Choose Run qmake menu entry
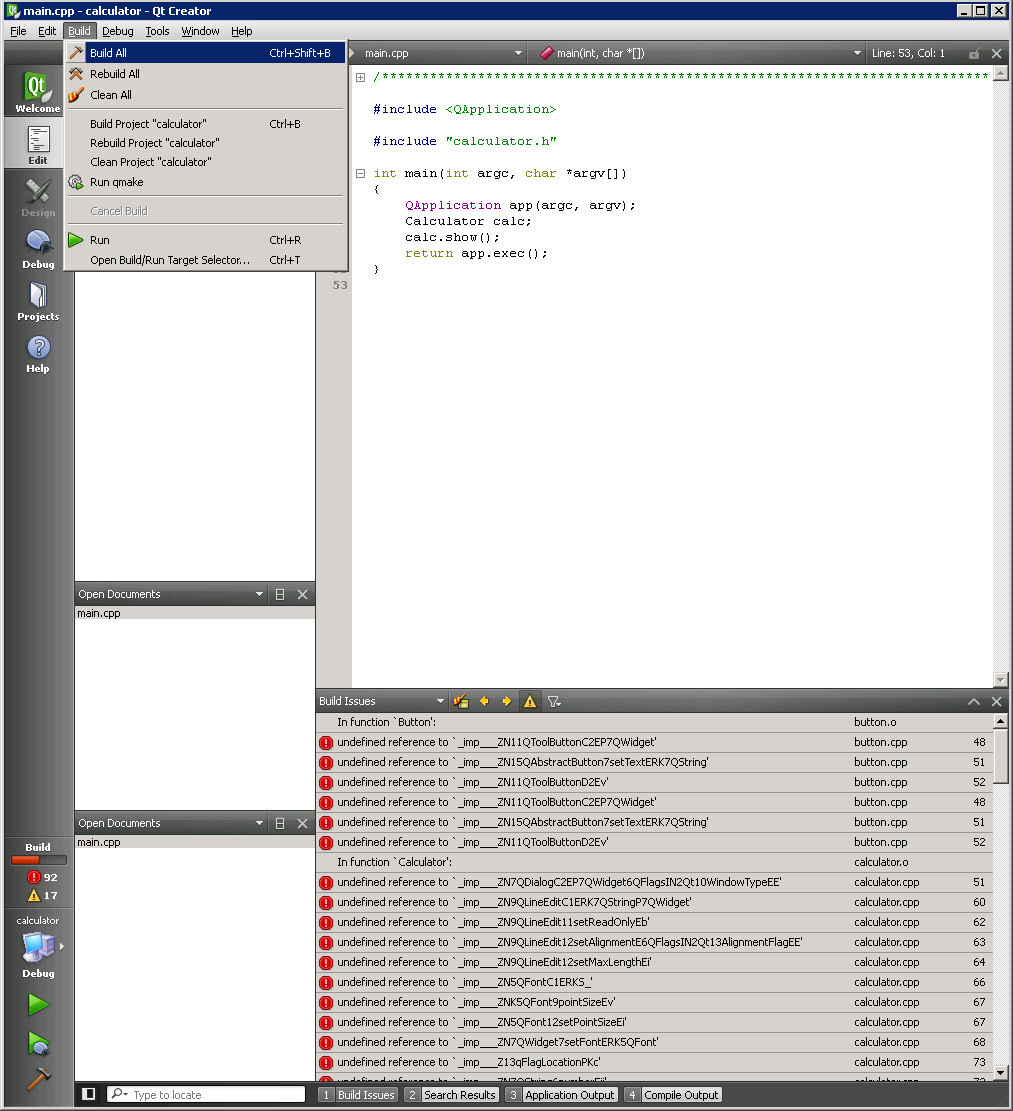Screen dimensions: 1013x1111 point(206,182)
